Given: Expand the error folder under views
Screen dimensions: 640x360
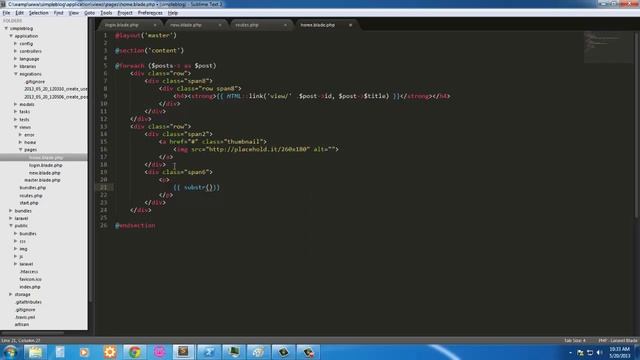Looking at the screenshot, I should coord(20,135).
